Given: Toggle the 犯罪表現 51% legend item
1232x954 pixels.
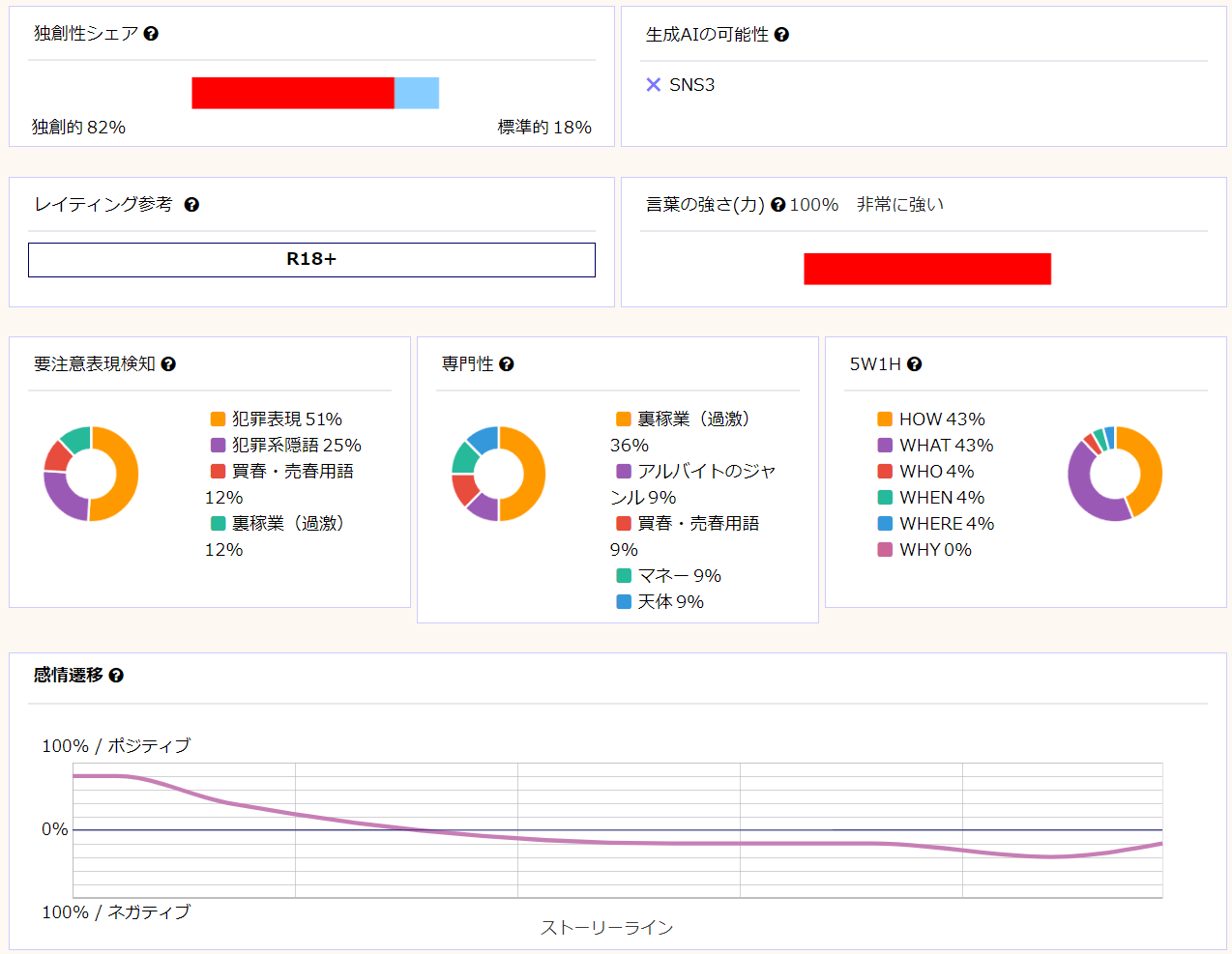Looking at the screenshot, I should point(277,419).
